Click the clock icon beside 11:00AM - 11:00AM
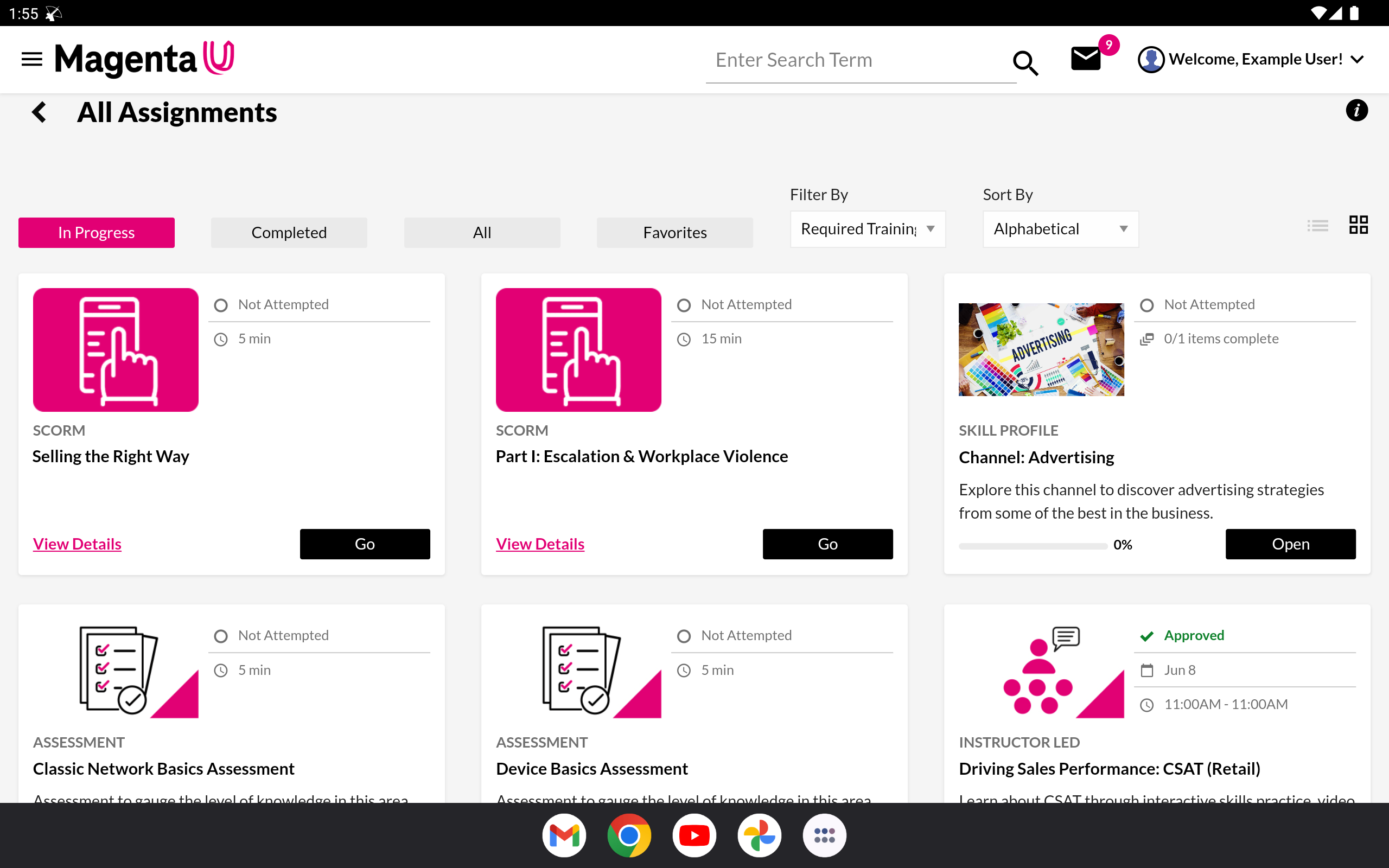1389x868 pixels. 1147,705
